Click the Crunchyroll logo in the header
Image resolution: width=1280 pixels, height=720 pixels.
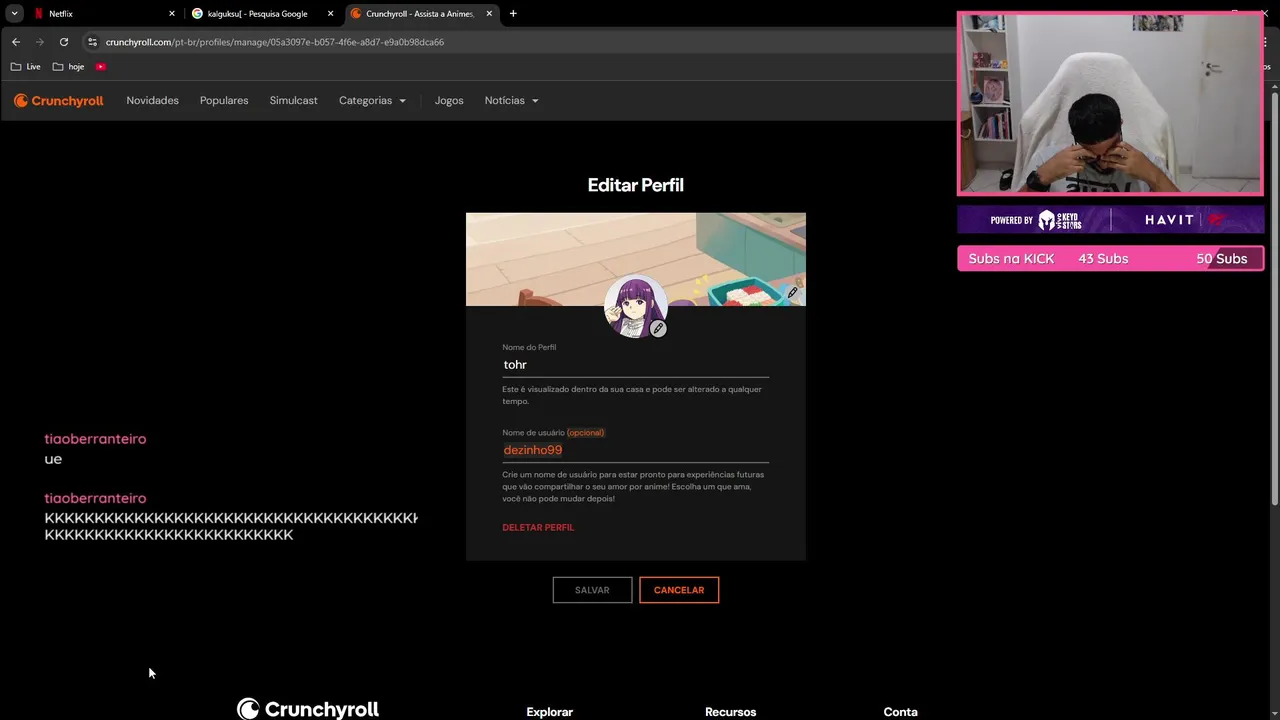pos(58,101)
